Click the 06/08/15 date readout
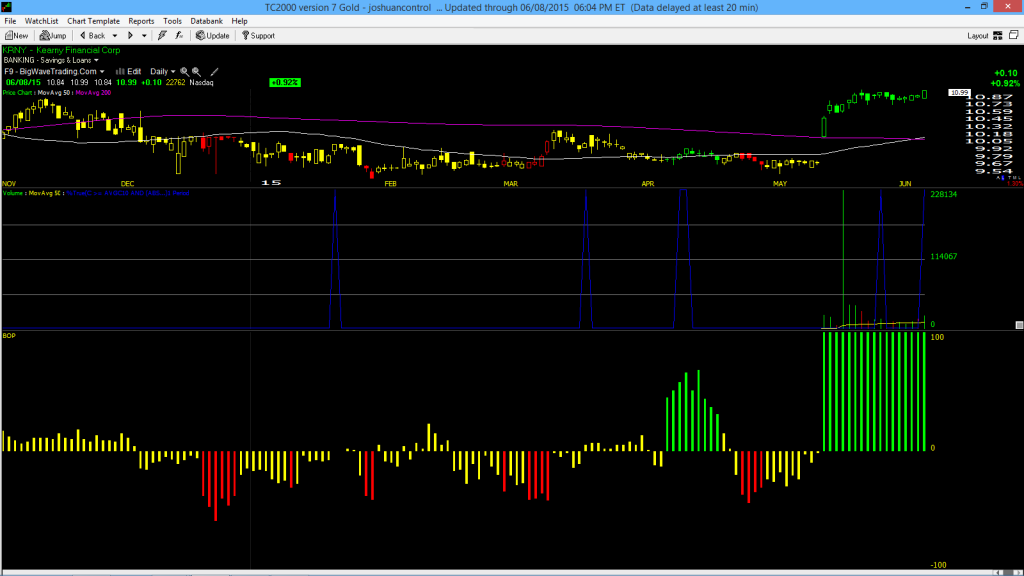1024x576 pixels. (23, 82)
